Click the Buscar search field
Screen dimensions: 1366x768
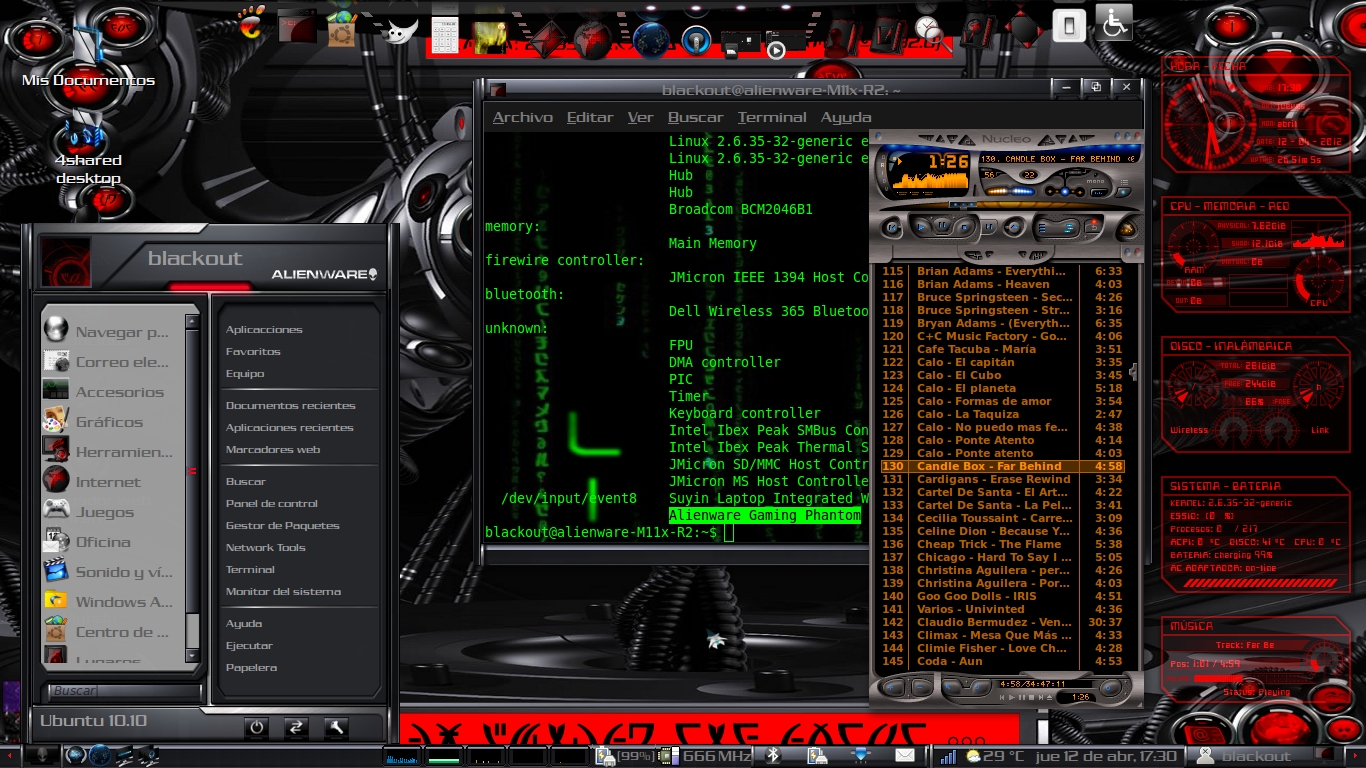[x=124, y=691]
